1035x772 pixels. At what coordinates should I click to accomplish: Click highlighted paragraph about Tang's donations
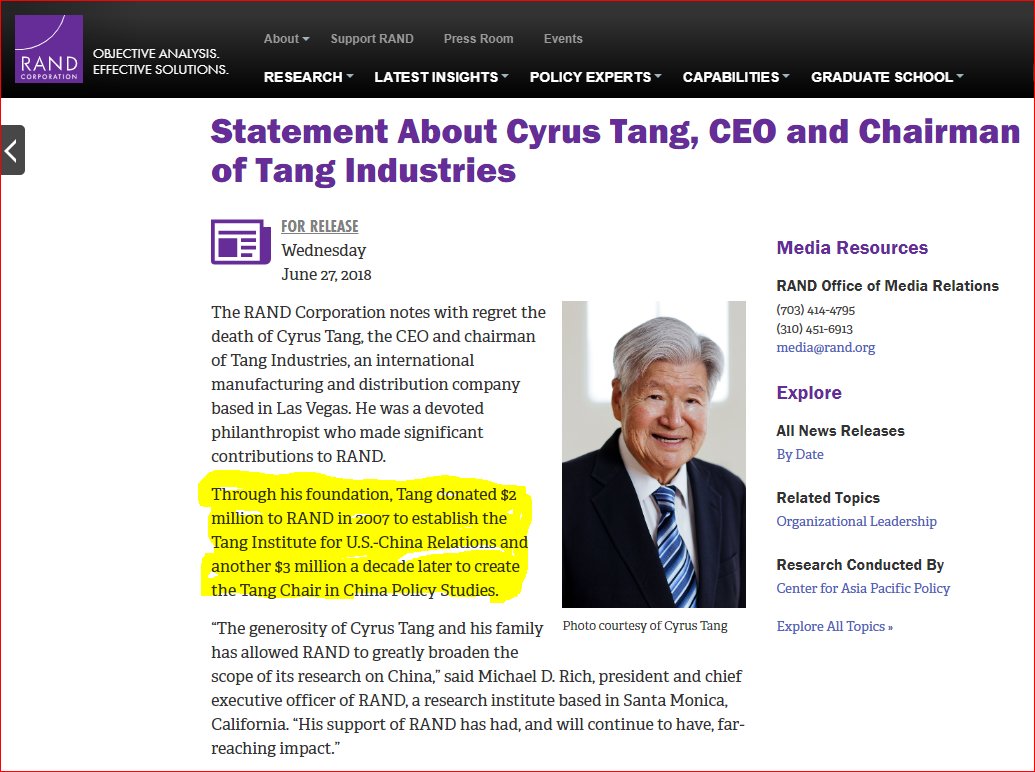pyautogui.click(x=369, y=542)
